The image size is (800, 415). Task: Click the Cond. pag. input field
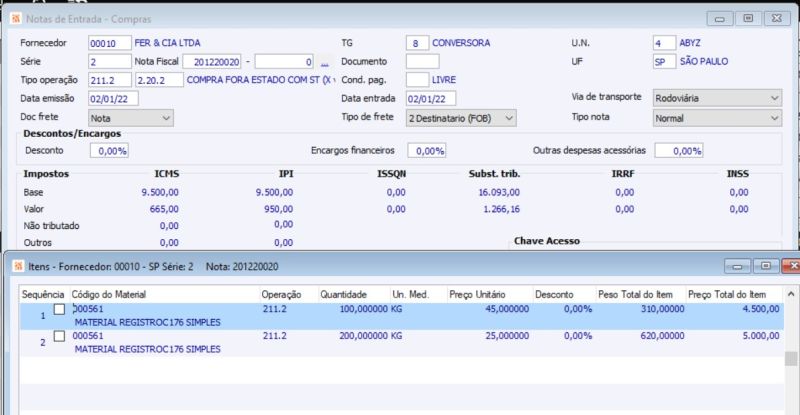click(x=417, y=80)
